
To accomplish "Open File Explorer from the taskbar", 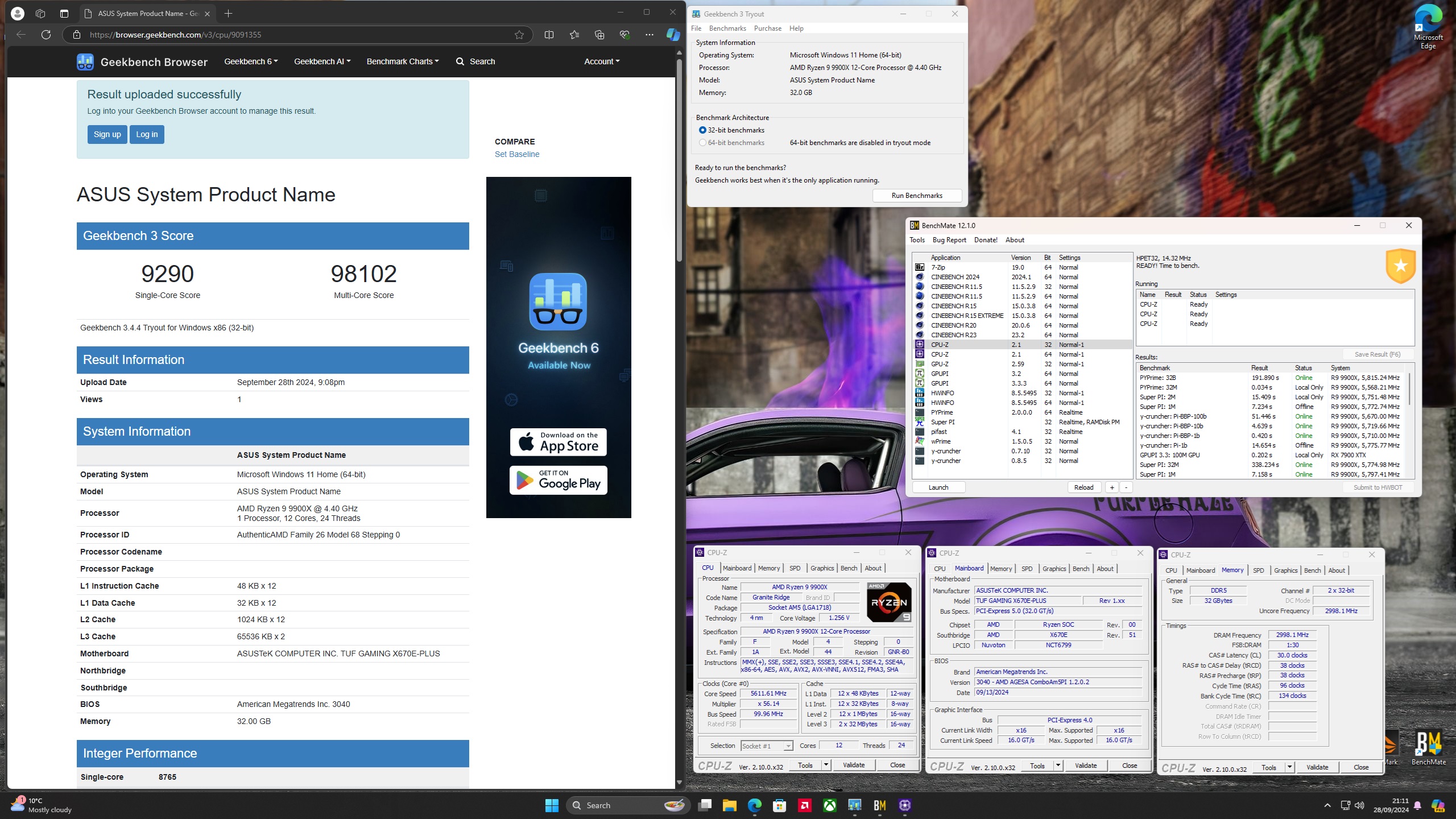I will click(730, 805).
